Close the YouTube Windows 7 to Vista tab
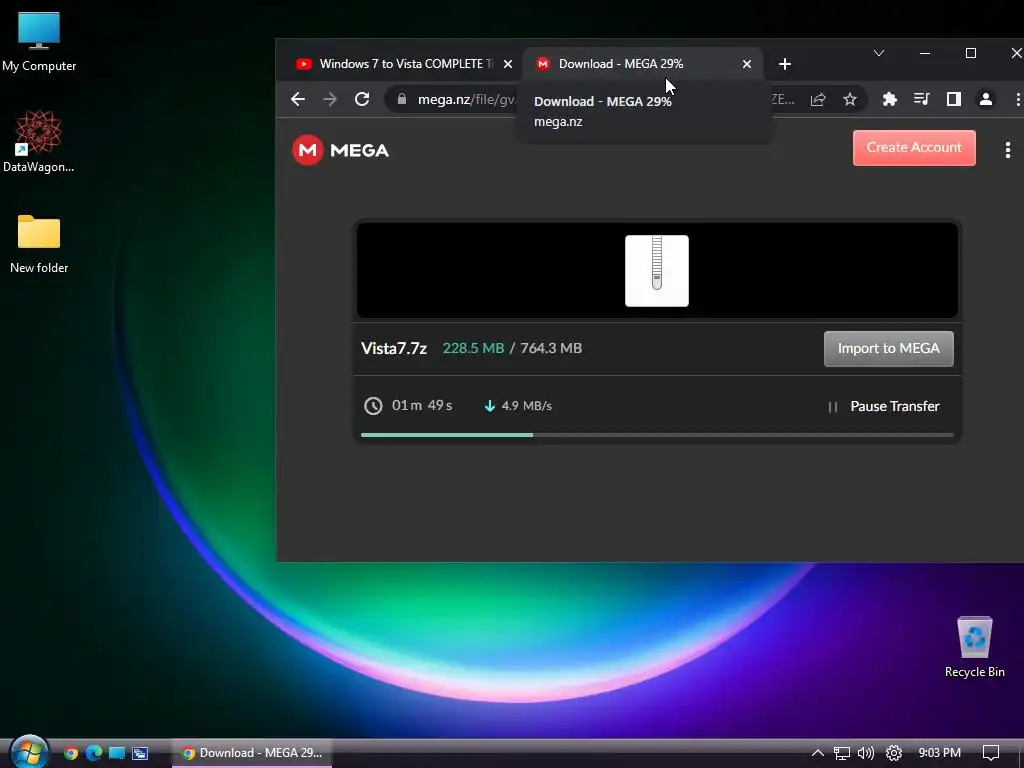 point(507,64)
